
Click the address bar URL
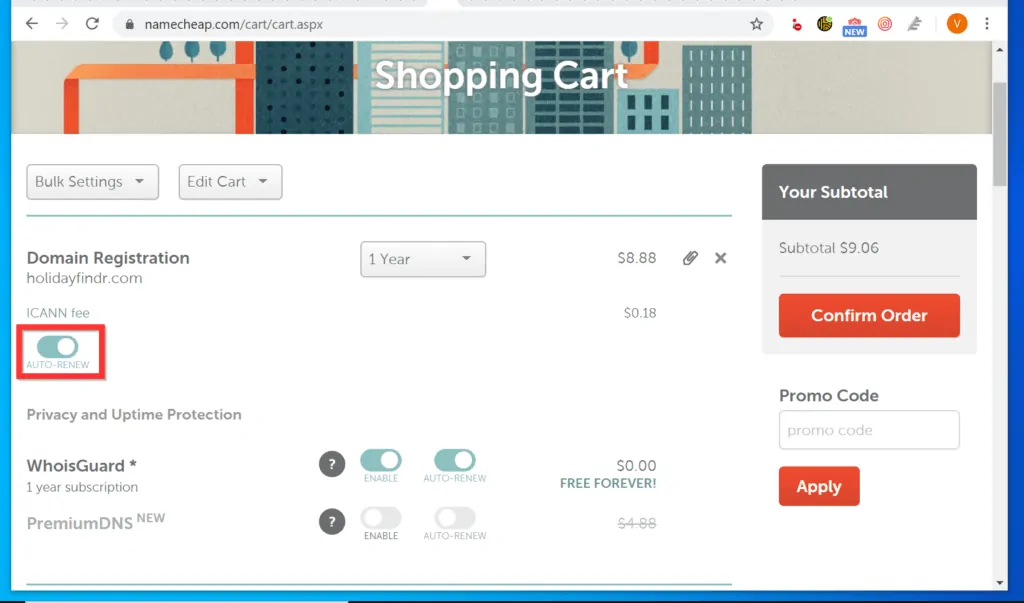point(234,24)
